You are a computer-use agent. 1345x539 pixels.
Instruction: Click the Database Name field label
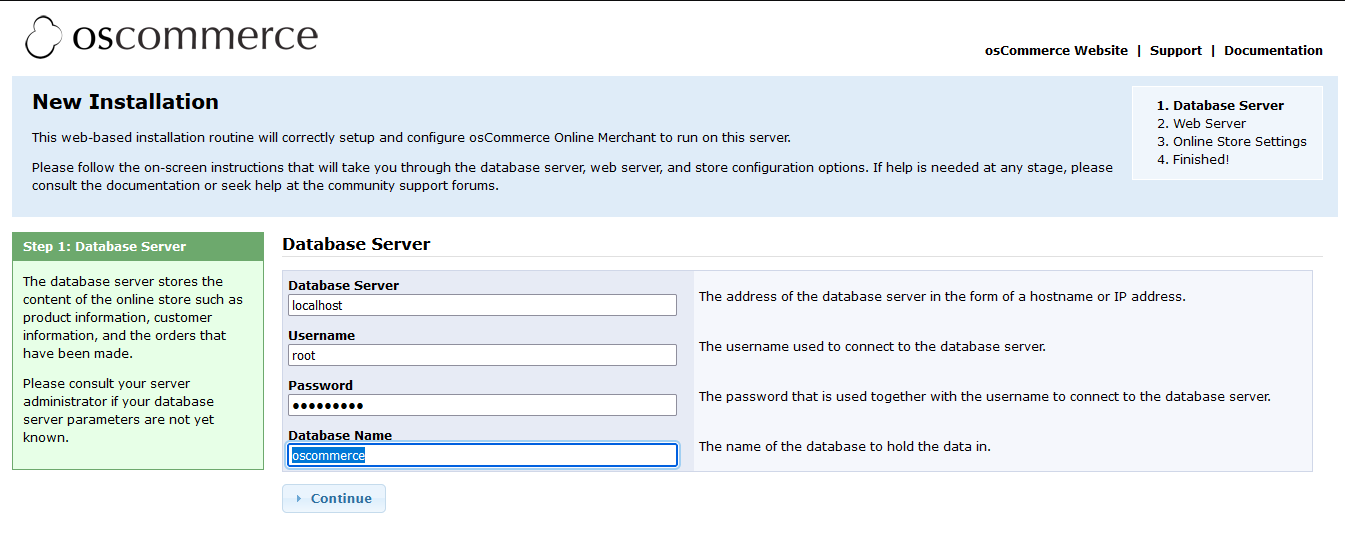click(340, 436)
